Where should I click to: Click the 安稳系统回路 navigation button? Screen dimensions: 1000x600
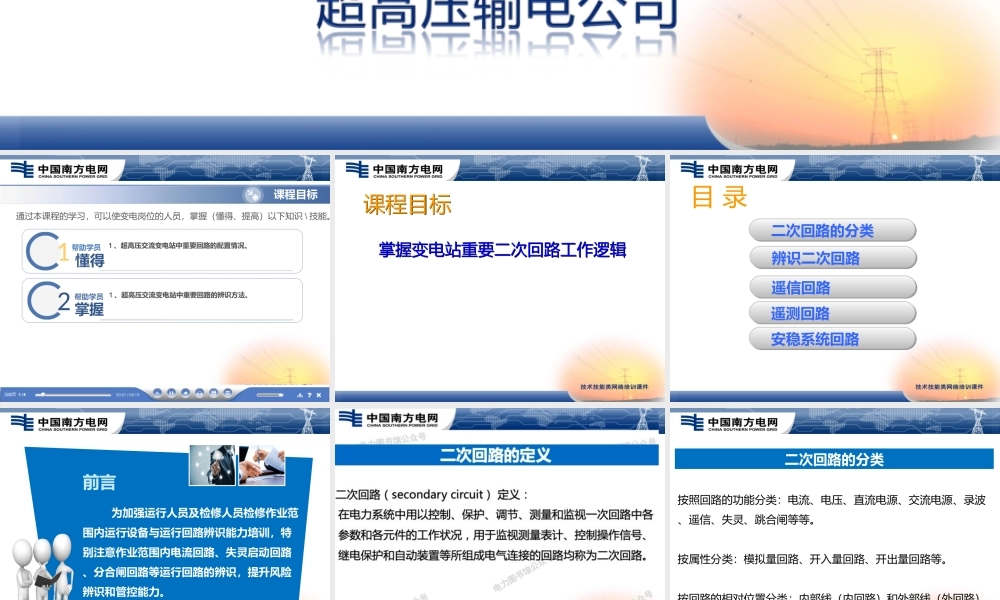pyautogui.click(x=833, y=339)
